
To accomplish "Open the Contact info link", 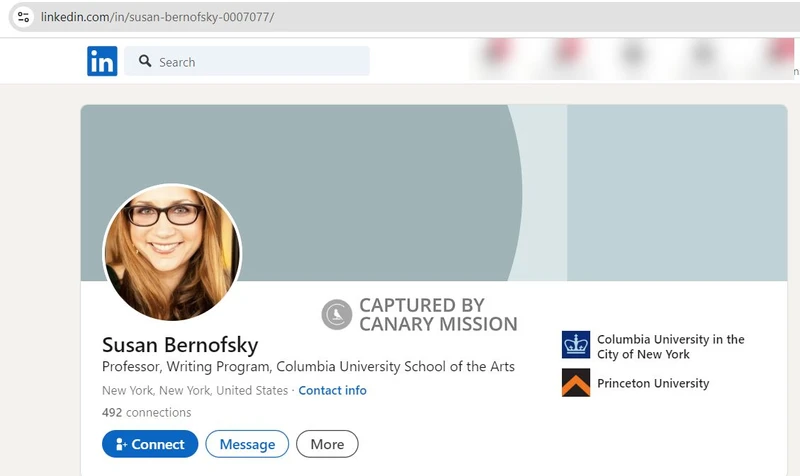I will [332, 390].
